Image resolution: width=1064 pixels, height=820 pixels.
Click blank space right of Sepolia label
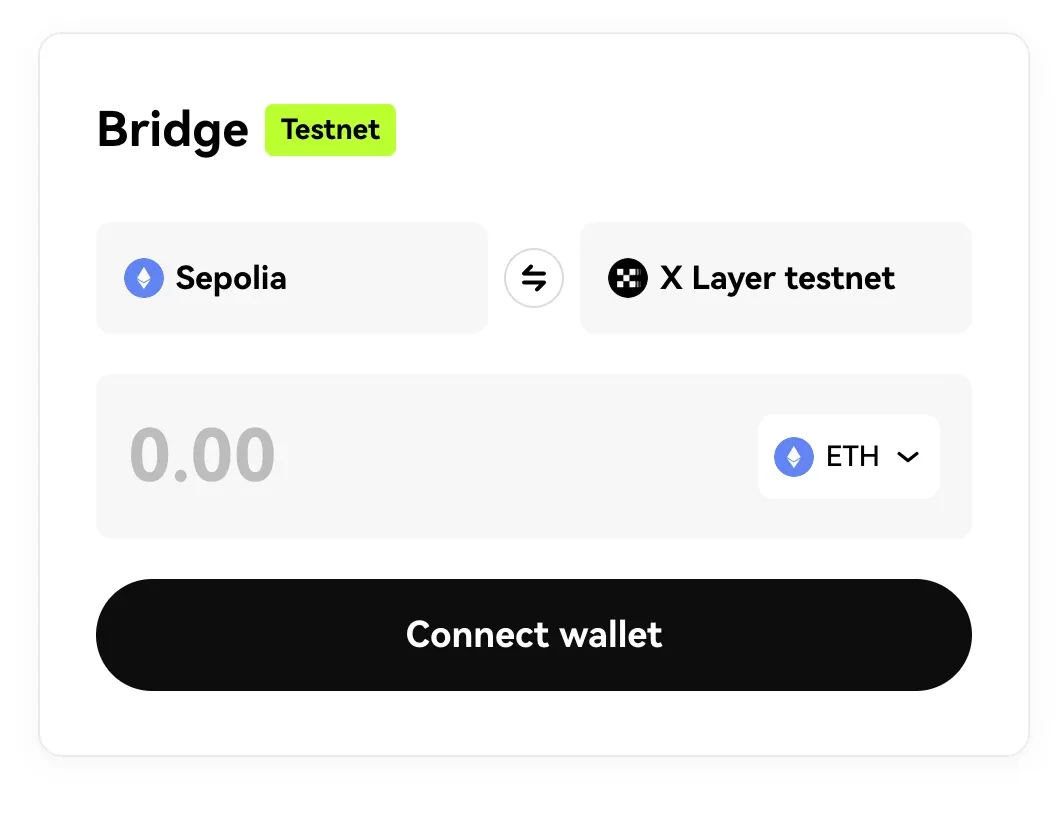pyautogui.click(x=387, y=278)
